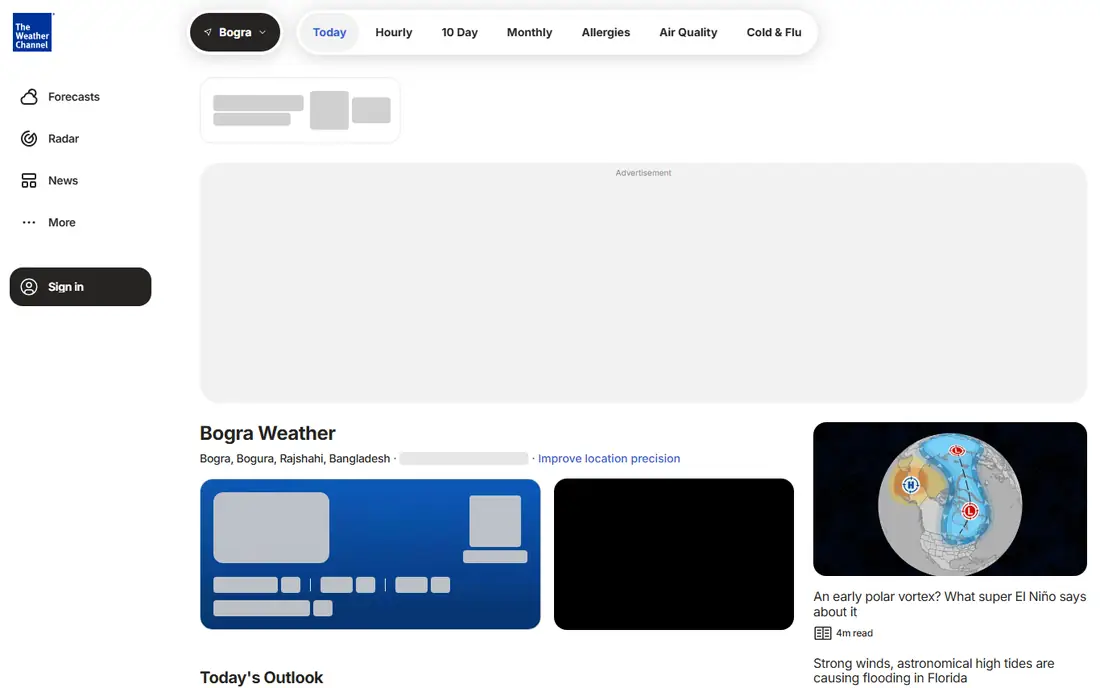Screen dimensions: 1100x688
Task: Click Improve location precision link
Action: point(609,459)
